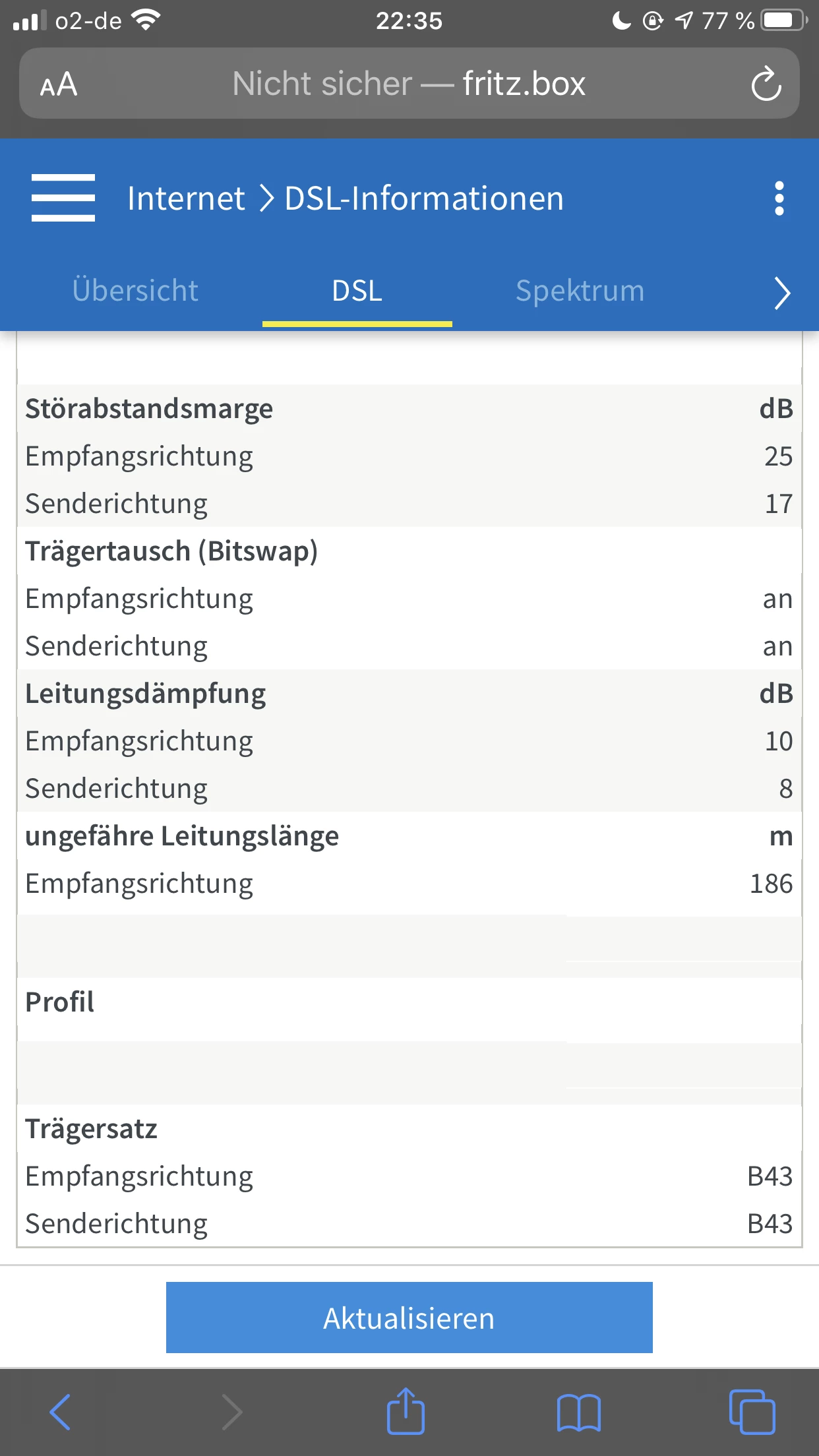Open the three-dot more options menu
Viewport: 819px width, 1456px height.
point(779,198)
